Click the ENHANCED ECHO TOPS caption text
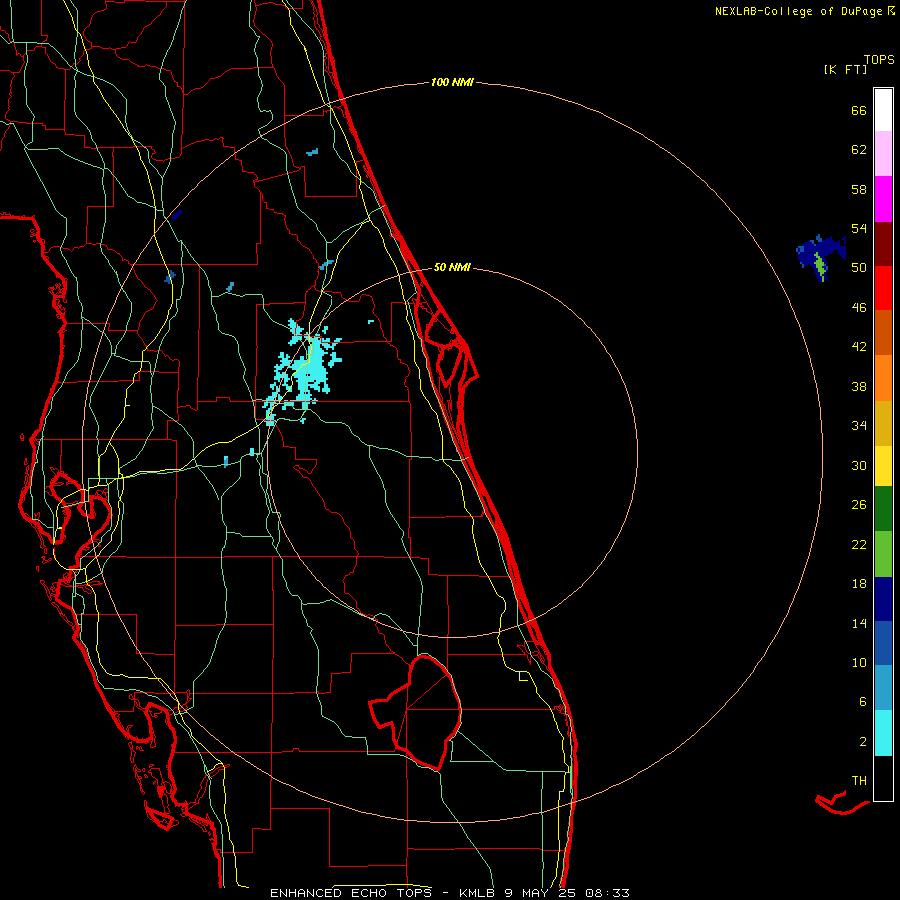900x900 pixels. point(351,893)
